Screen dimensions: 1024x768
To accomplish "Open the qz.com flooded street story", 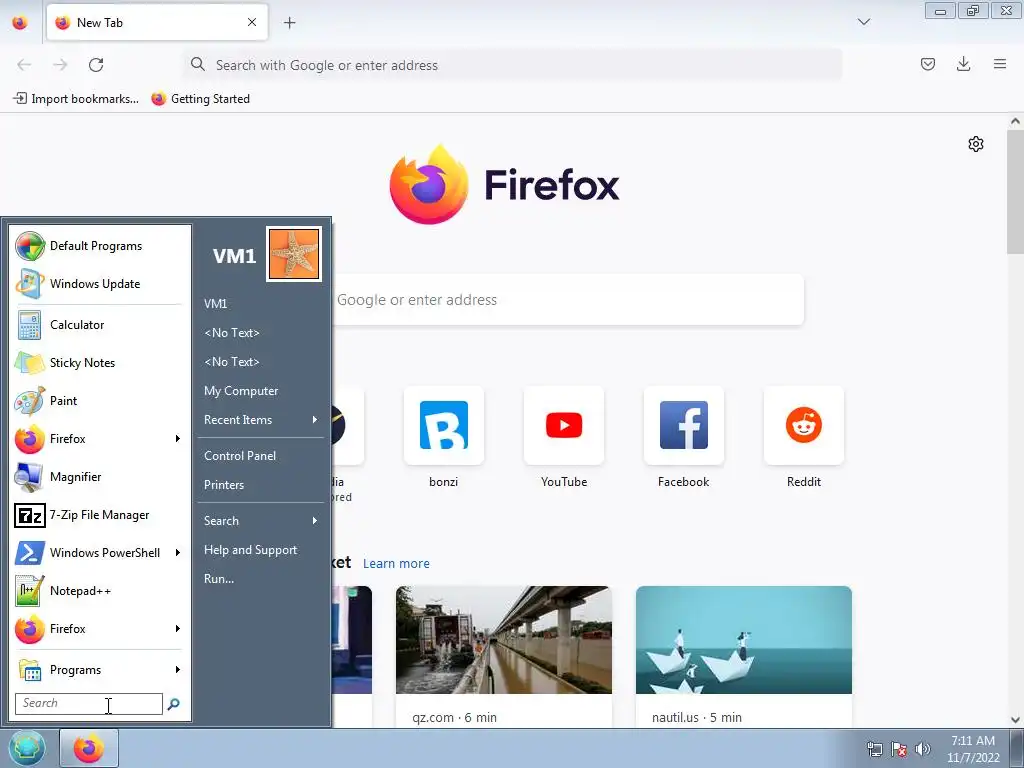I will [x=504, y=656].
